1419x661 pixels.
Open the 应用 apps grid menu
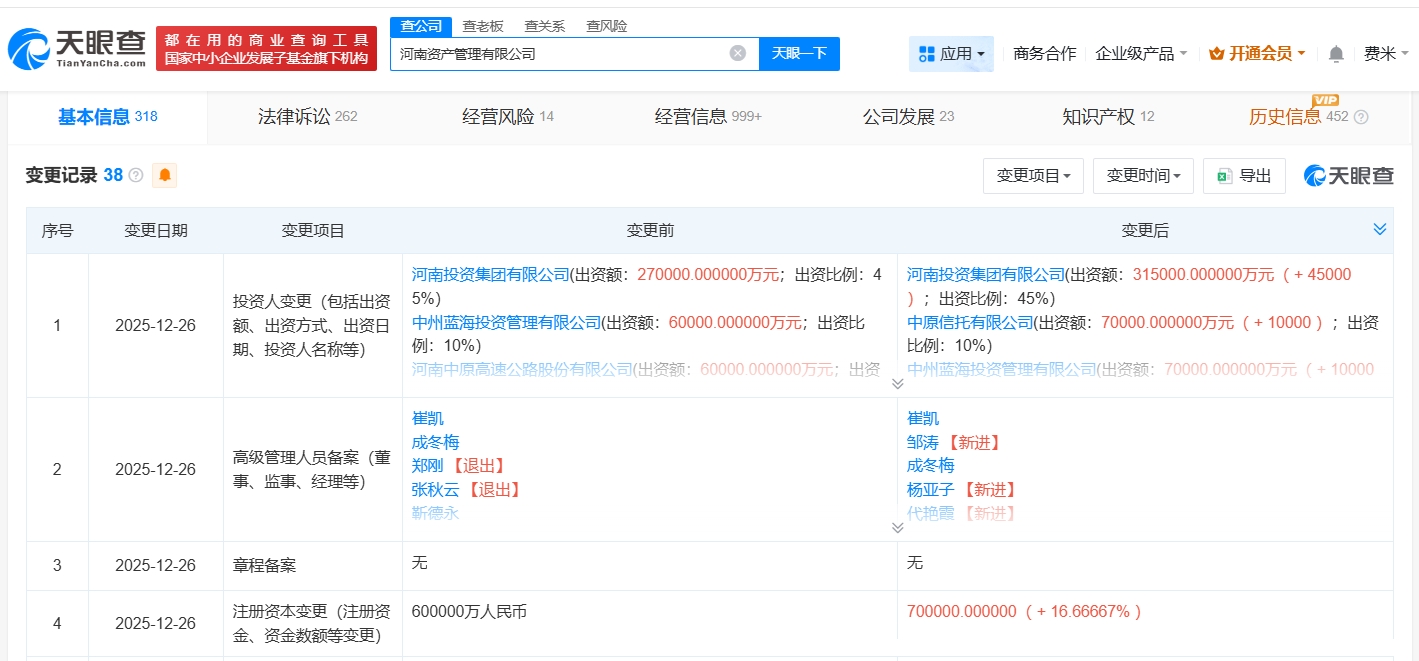(951, 54)
